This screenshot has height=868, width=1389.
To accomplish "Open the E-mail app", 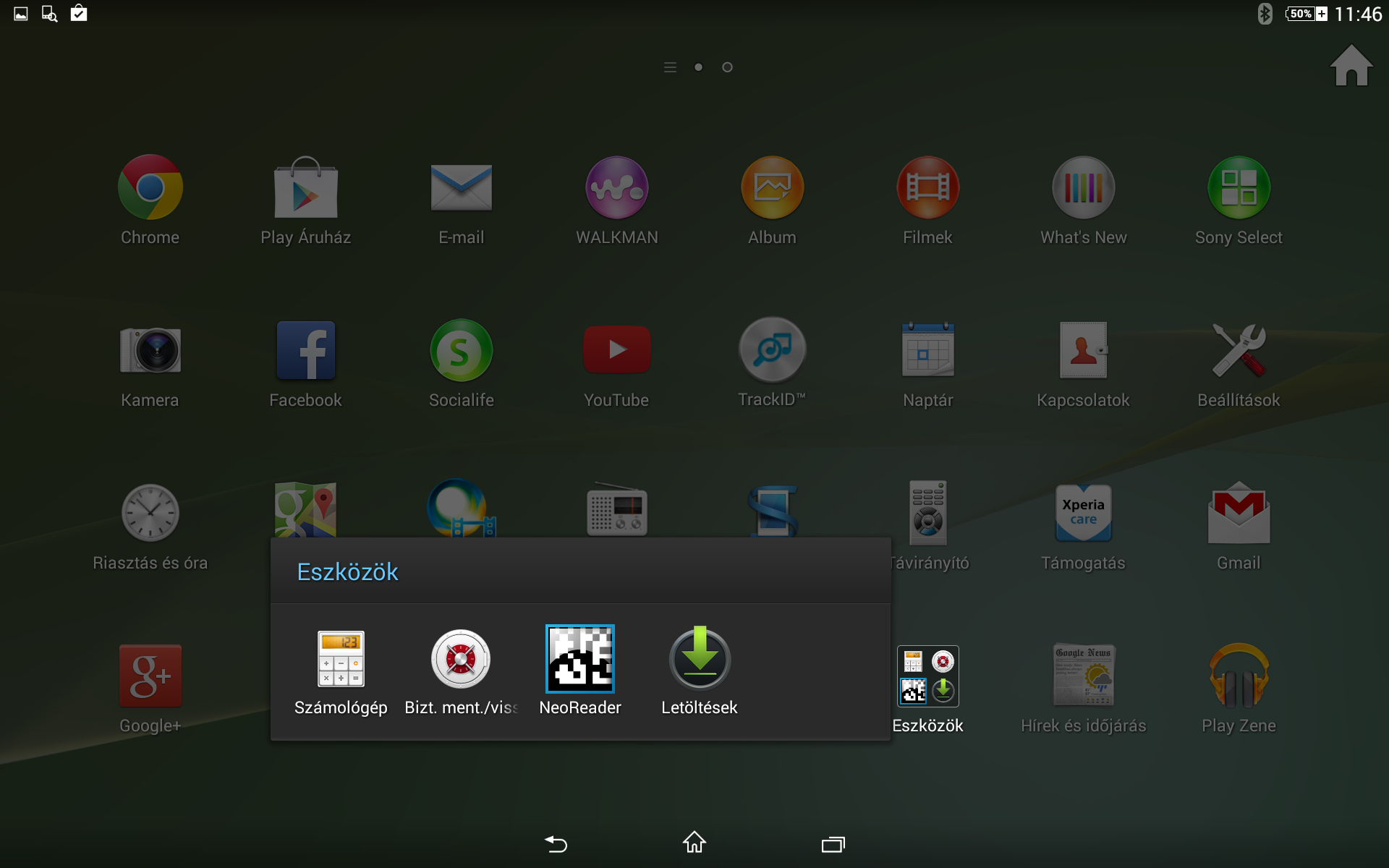I will [x=461, y=187].
